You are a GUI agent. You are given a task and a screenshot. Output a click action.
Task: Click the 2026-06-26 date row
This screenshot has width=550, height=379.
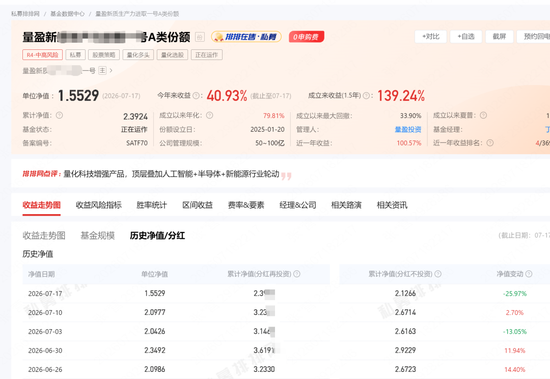(x=45, y=369)
